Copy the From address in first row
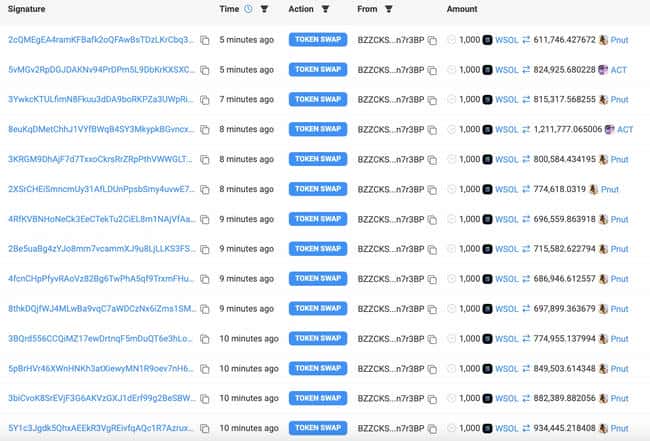Image resolution: width=650 pixels, height=441 pixels. pyautogui.click(x=432, y=40)
